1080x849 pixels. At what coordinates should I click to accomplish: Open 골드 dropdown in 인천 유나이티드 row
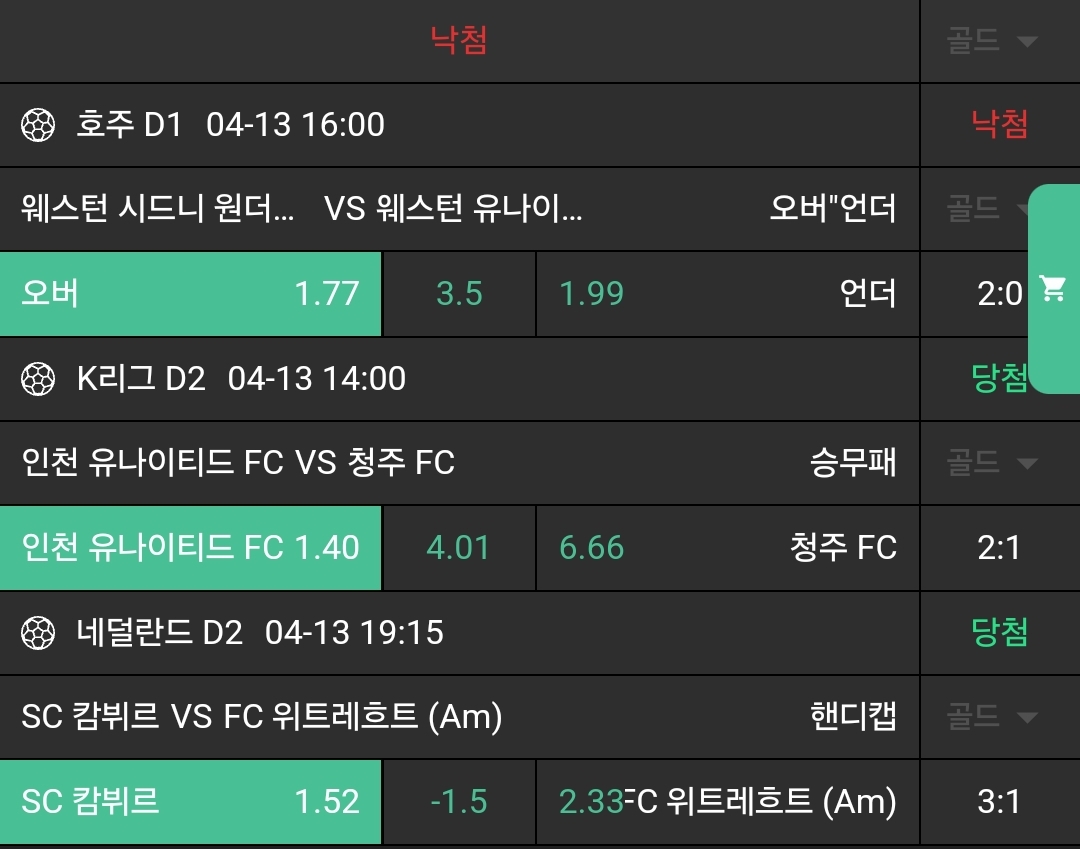pyautogui.click(x=991, y=463)
